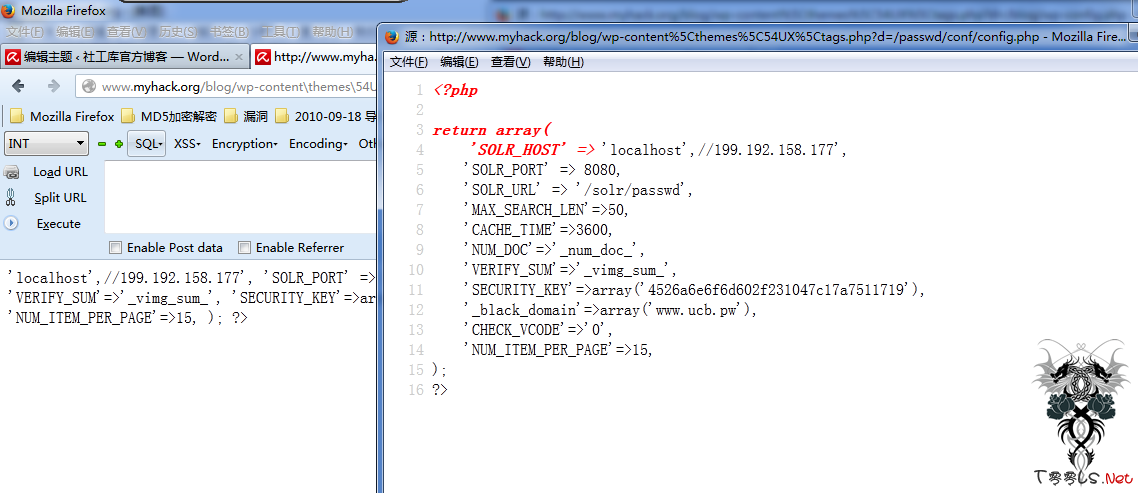The height and width of the screenshot is (493, 1138).
Task: Open the 漏洞 bookmarks folder
Action: tap(246, 116)
